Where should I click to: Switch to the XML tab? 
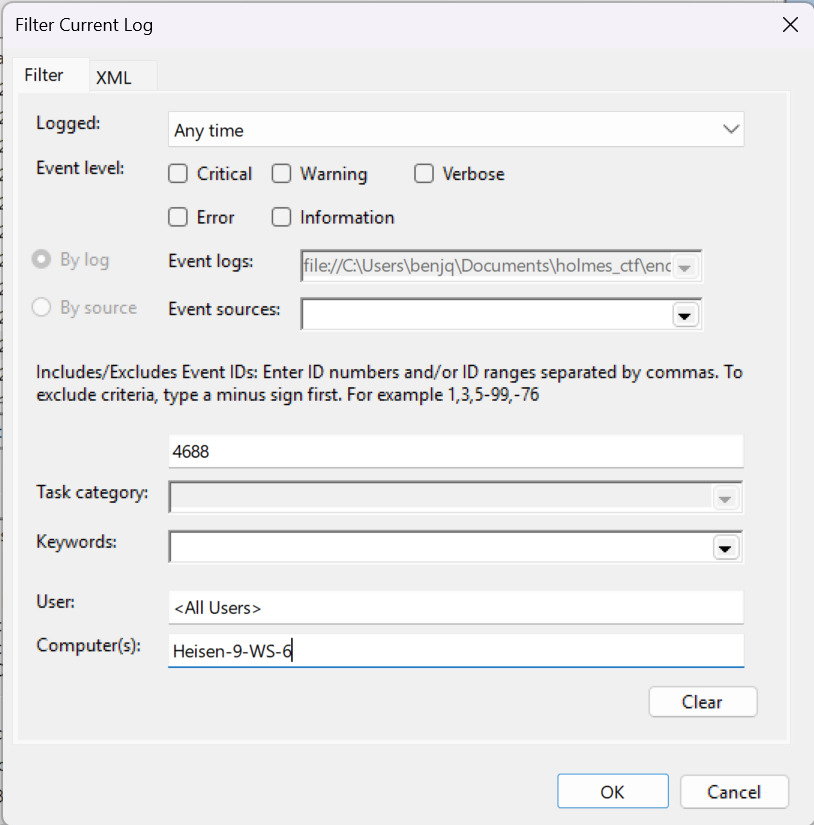click(x=114, y=77)
